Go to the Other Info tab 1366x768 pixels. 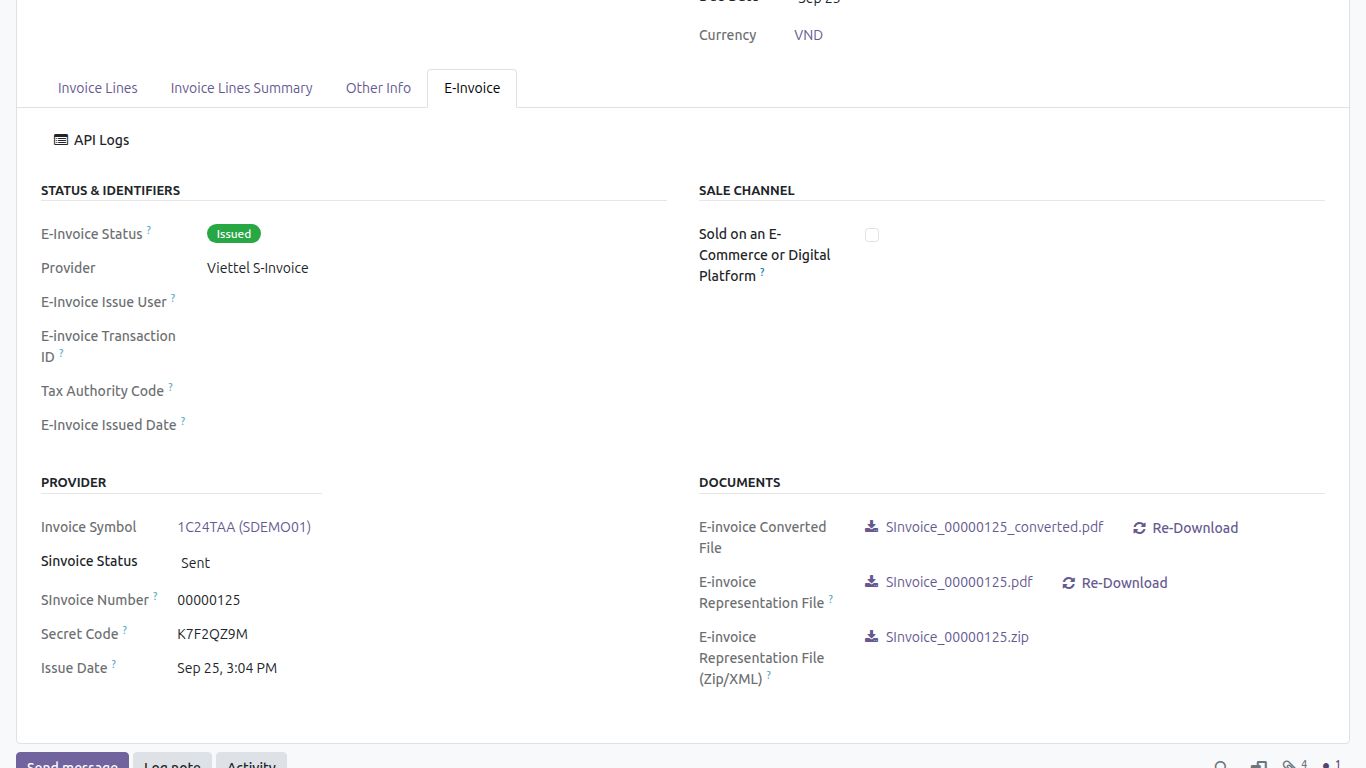[x=378, y=88]
